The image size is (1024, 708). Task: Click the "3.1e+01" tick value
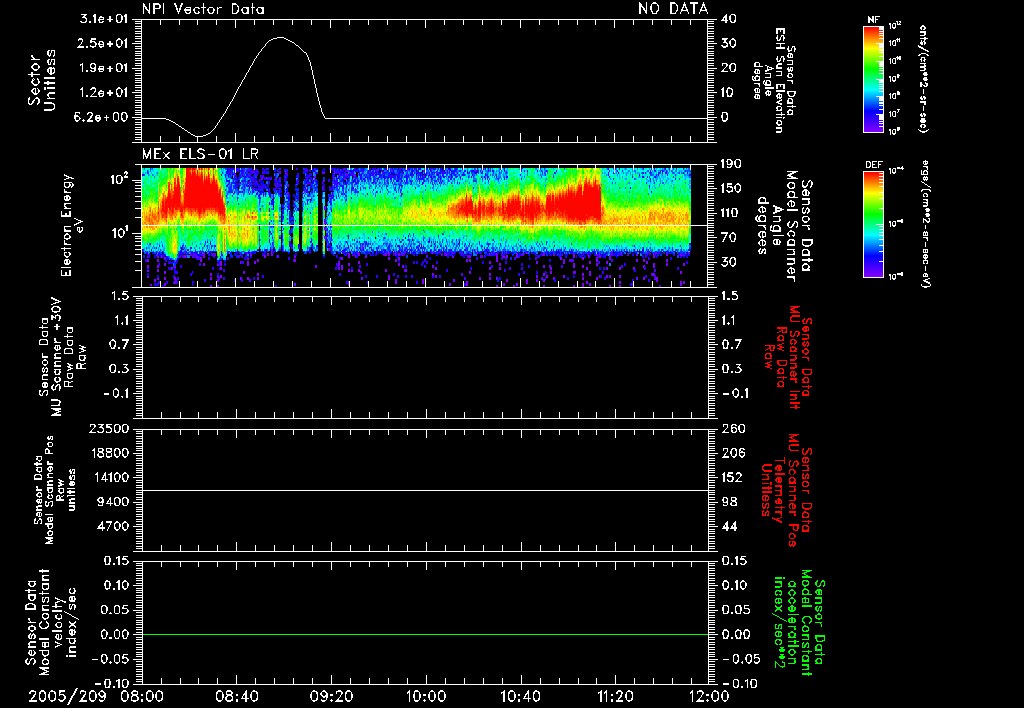point(104,19)
